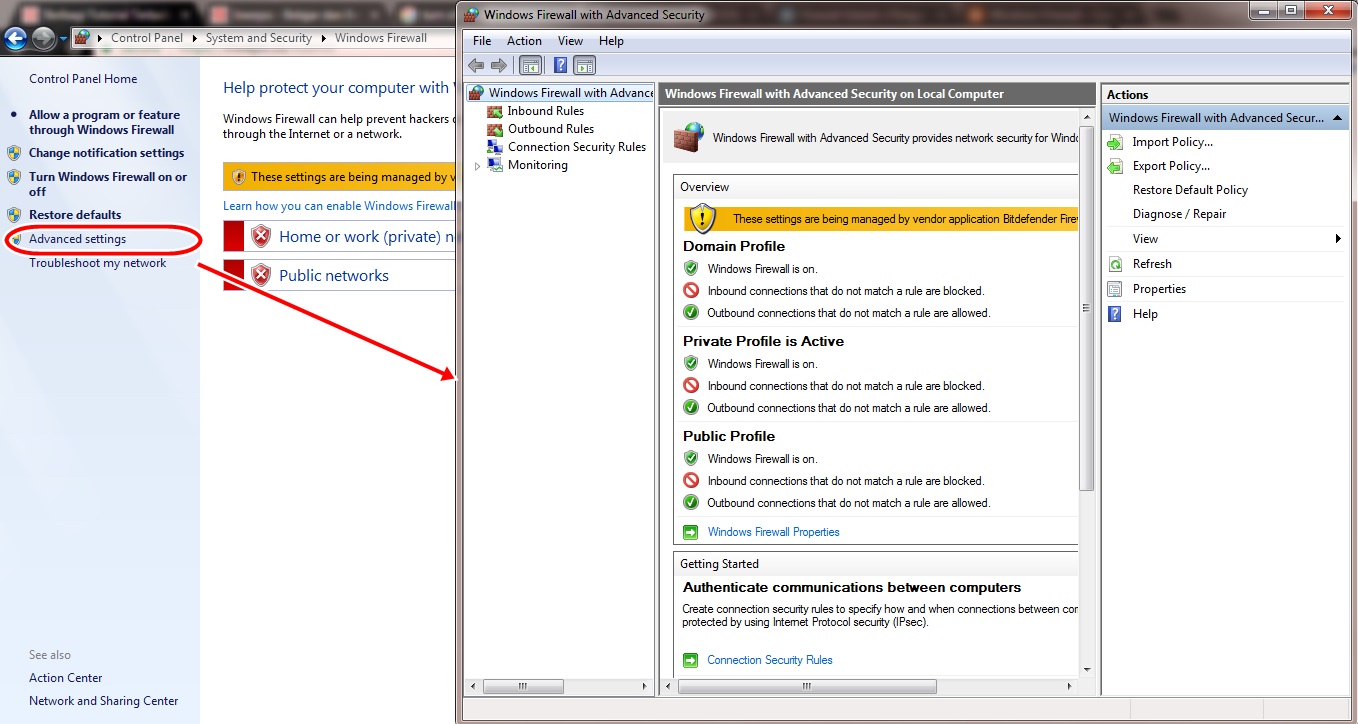Click the firewall icon in the address bar
The width and height of the screenshot is (1358, 724).
pyautogui.click(x=83, y=38)
